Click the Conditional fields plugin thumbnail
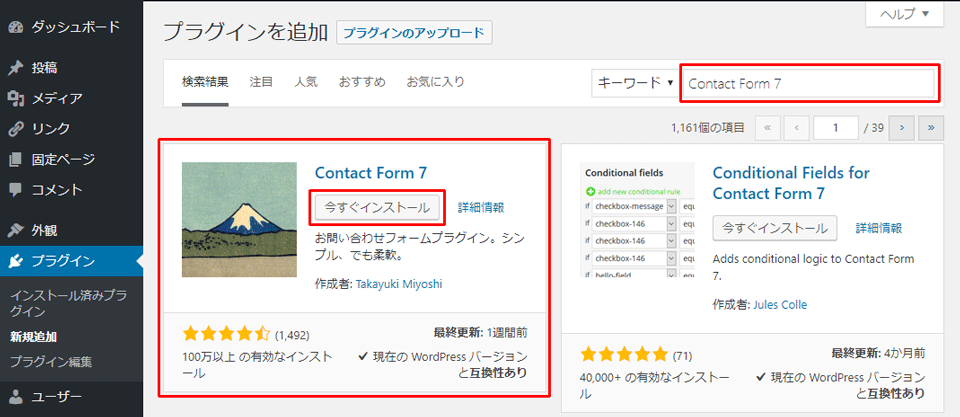The image size is (960, 417). (x=637, y=220)
